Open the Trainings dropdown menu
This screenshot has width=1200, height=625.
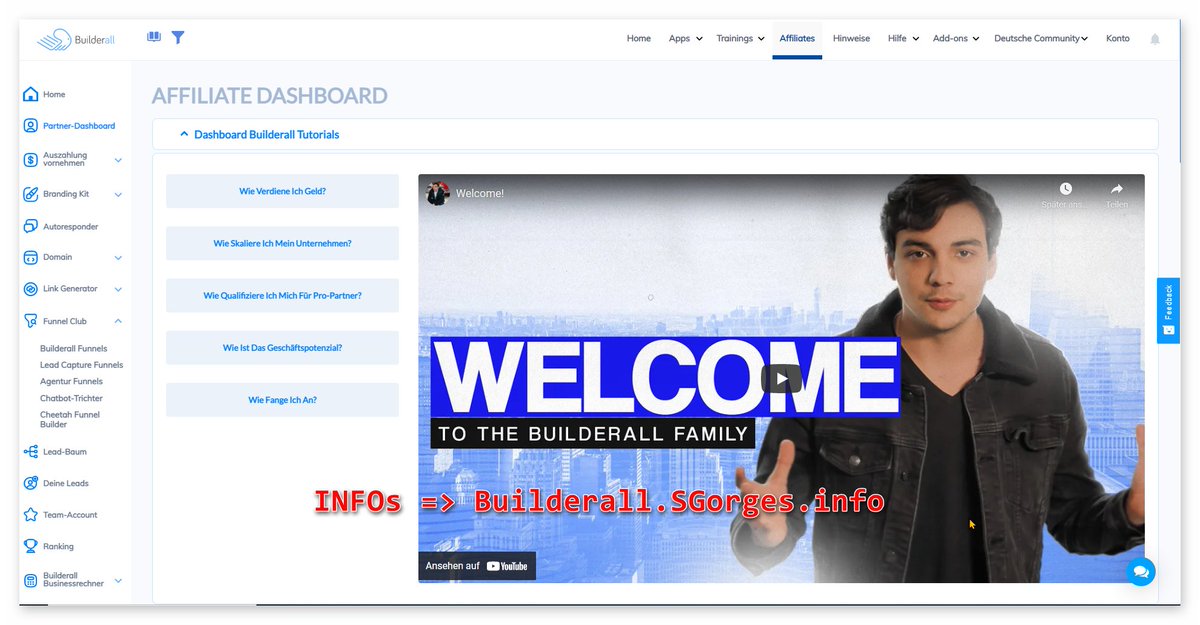740,39
